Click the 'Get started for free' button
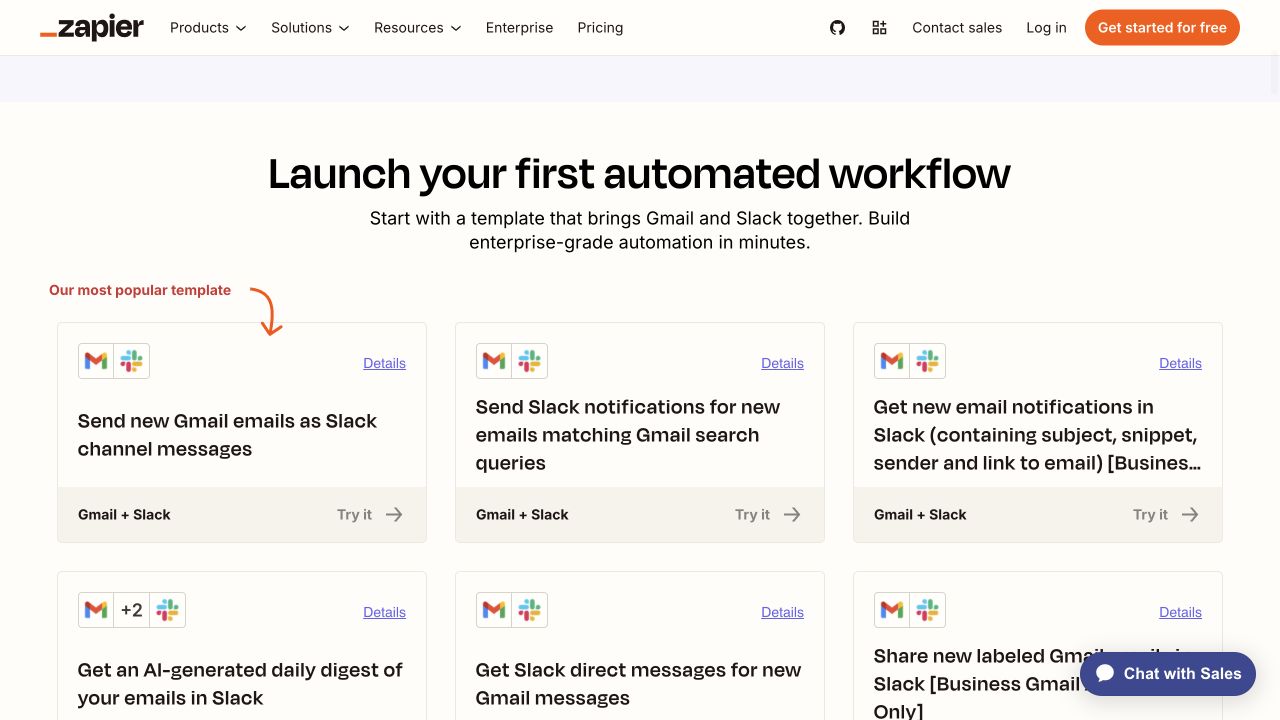Screen dimensions: 1280x720 pos(1162,28)
